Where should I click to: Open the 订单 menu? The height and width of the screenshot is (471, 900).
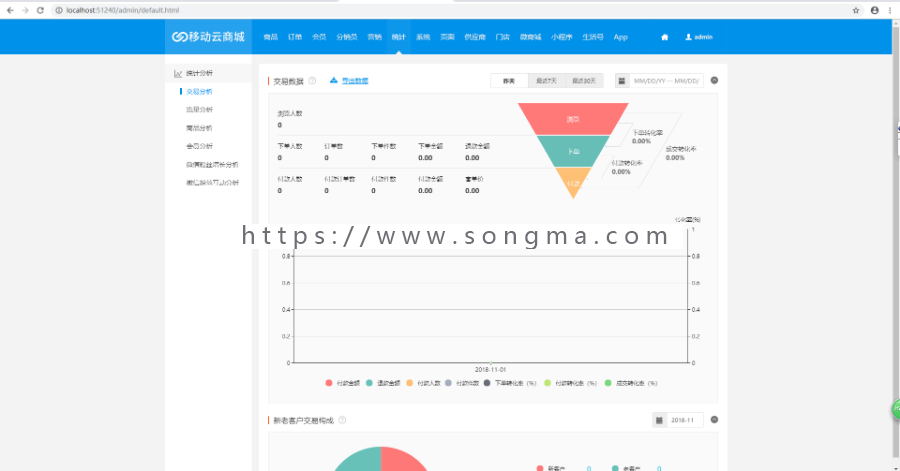coord(294,37)
